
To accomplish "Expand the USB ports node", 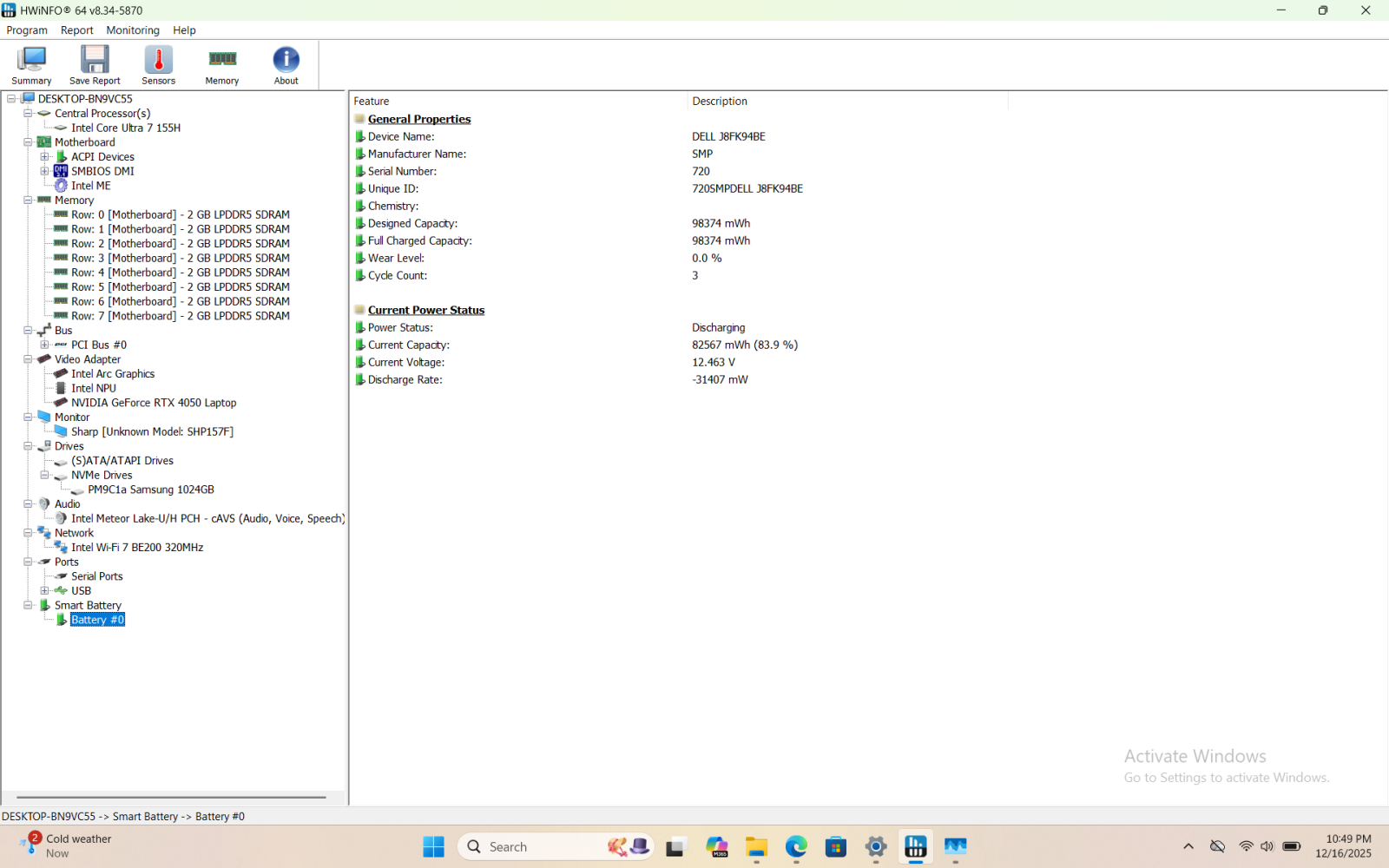I will click(x=44, y=590).
